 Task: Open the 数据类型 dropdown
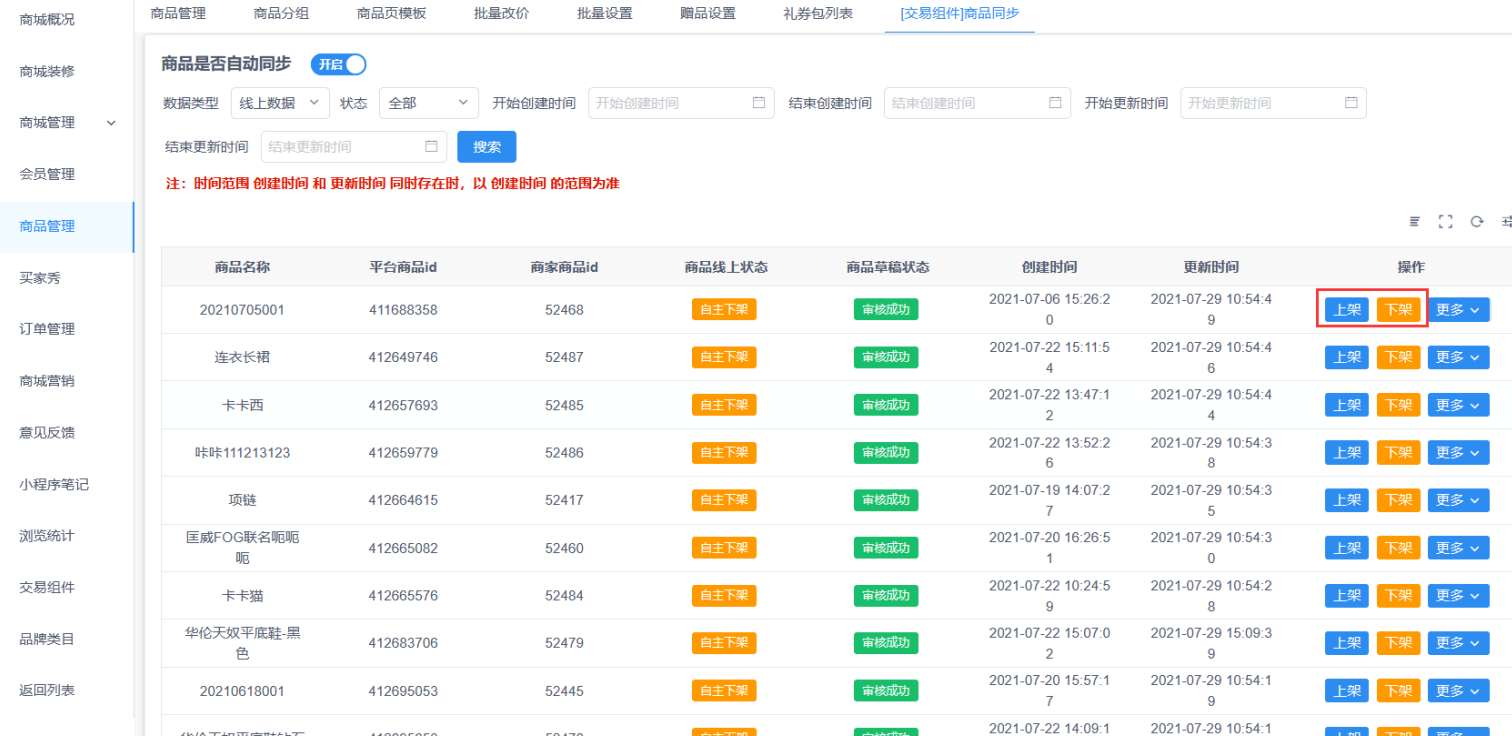(x=279, y=103)
